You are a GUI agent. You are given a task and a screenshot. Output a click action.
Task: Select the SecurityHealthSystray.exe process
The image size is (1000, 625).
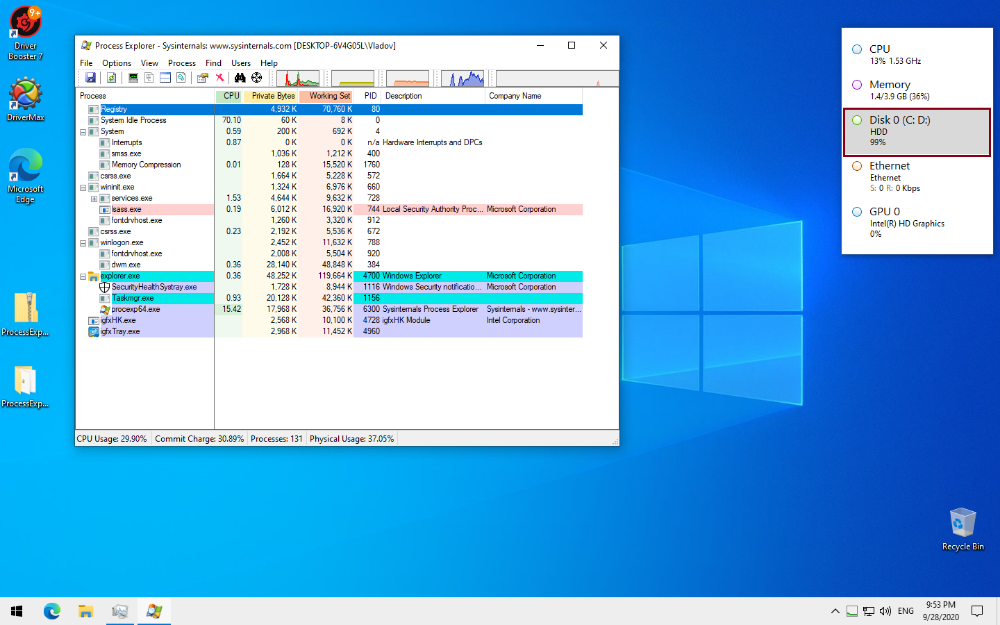coord(329,287)
